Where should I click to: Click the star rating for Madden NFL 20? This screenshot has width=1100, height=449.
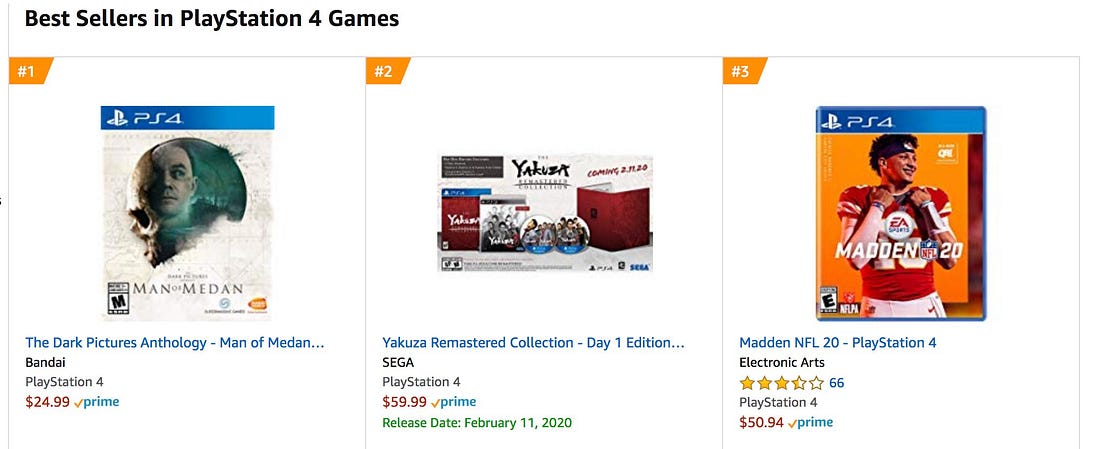click(x=782, y=383)
